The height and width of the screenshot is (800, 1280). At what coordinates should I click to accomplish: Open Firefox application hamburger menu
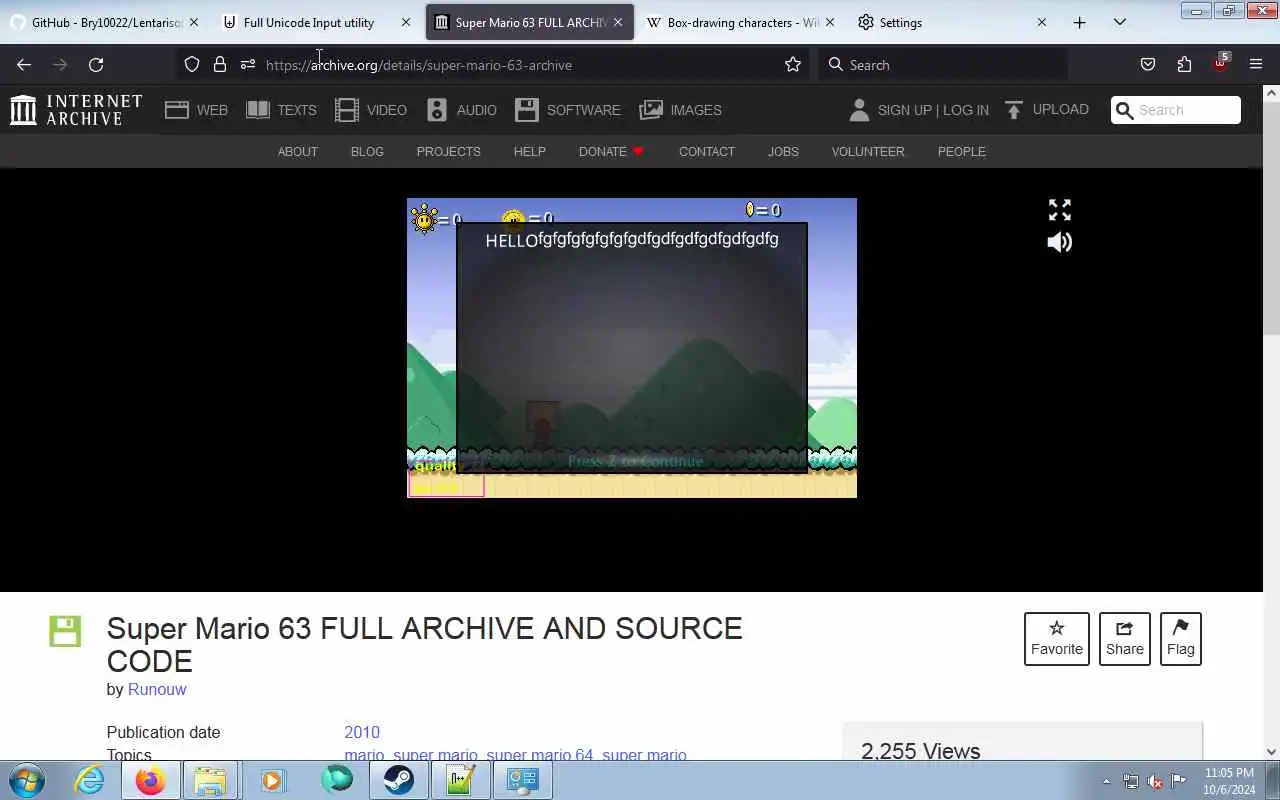[x=1256, y=65]
